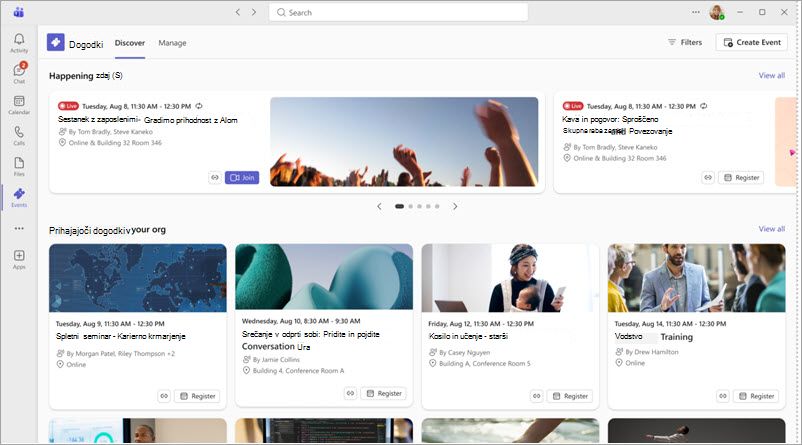Register for Kosilo in učenje event
This screenshot has height=445, width=802.
(x=570, y=396)
